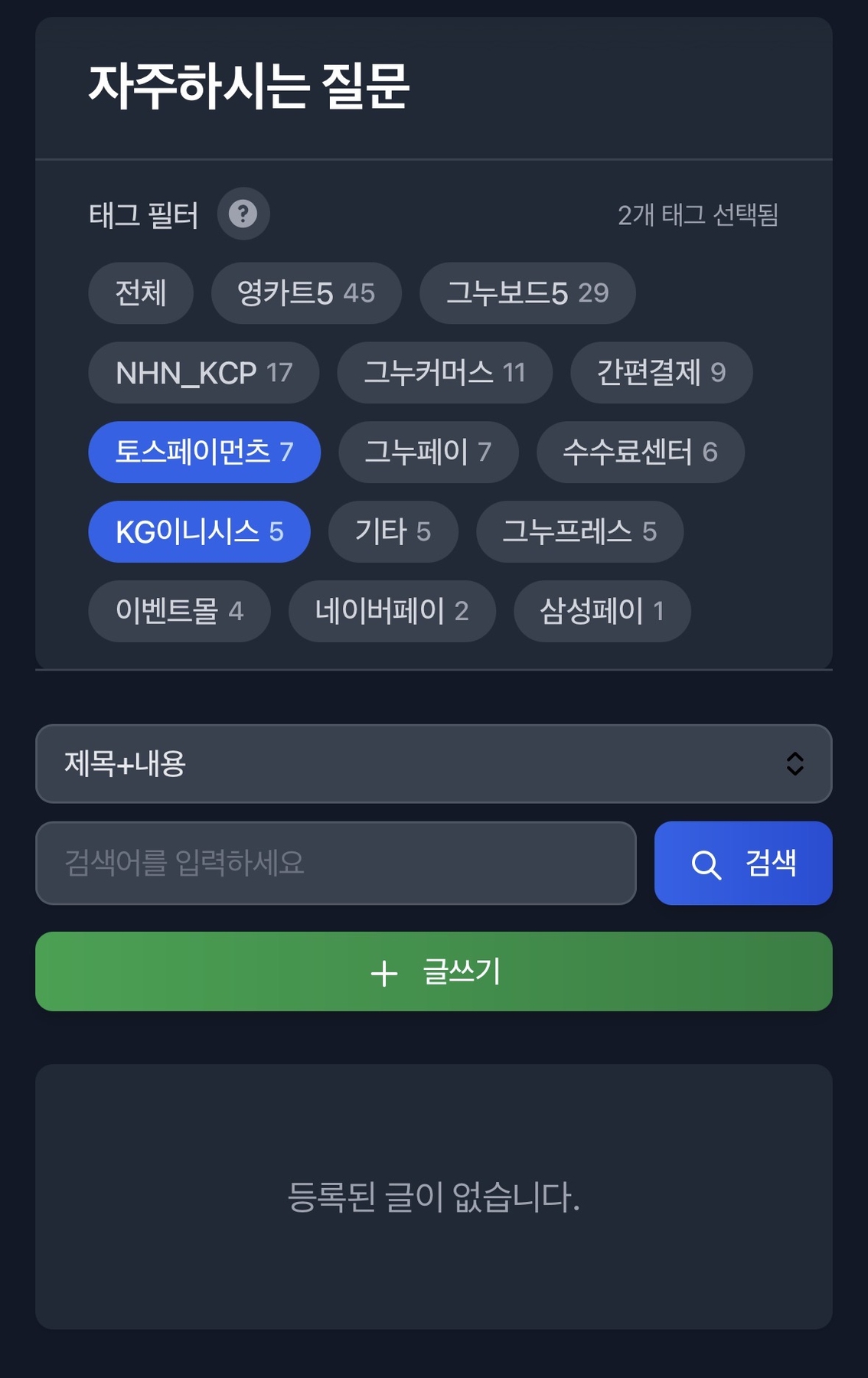The height and width of the screenshot is (1378, 868).
Task: Open the 제목+내용 search type dropdown
Action: [x=433, y=764]
